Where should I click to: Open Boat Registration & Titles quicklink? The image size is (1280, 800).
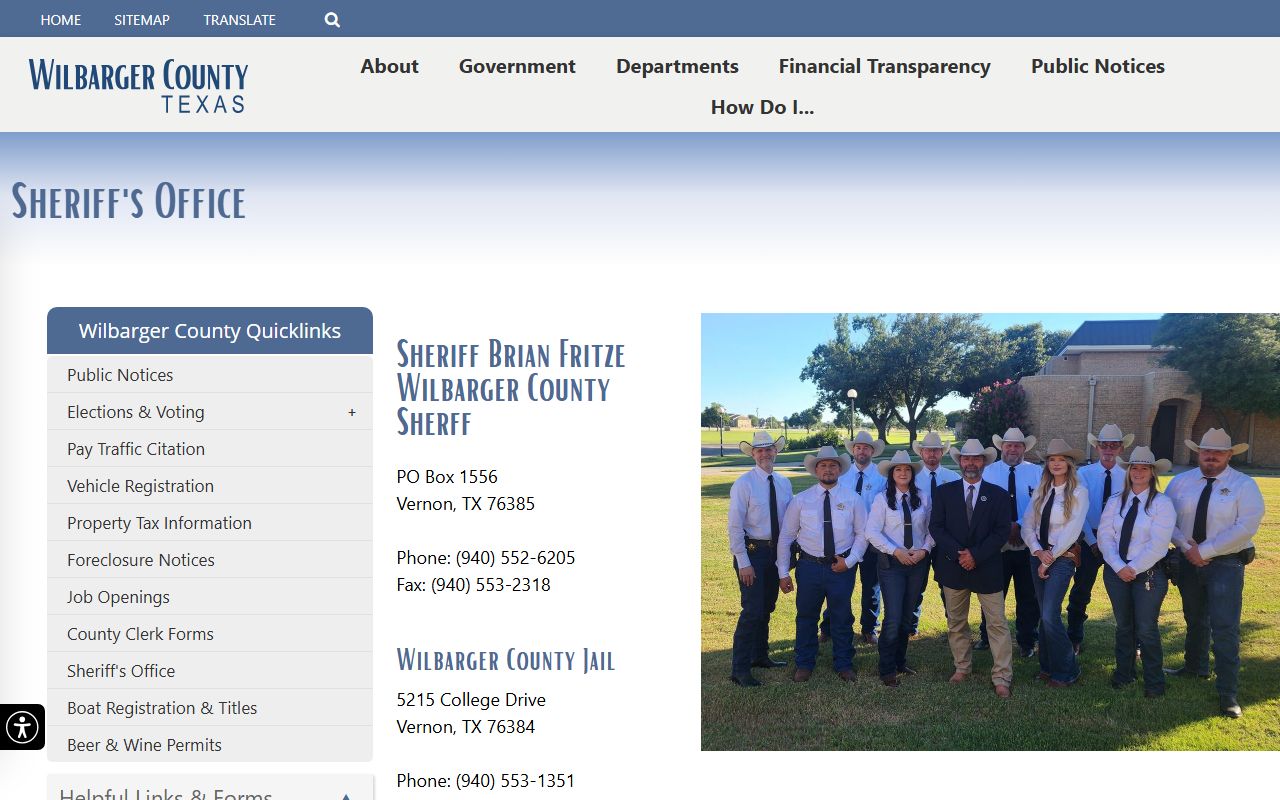coord(210,708)
